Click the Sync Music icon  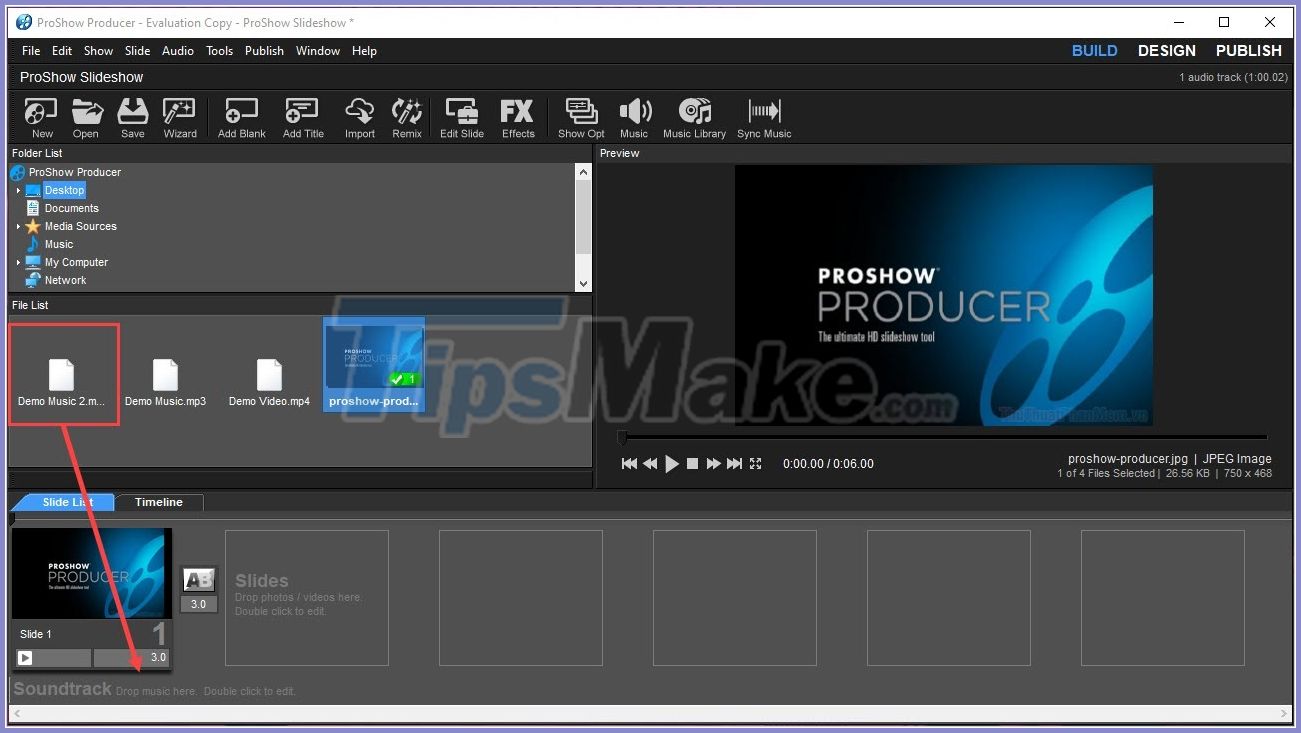click(x=763, y=117)
